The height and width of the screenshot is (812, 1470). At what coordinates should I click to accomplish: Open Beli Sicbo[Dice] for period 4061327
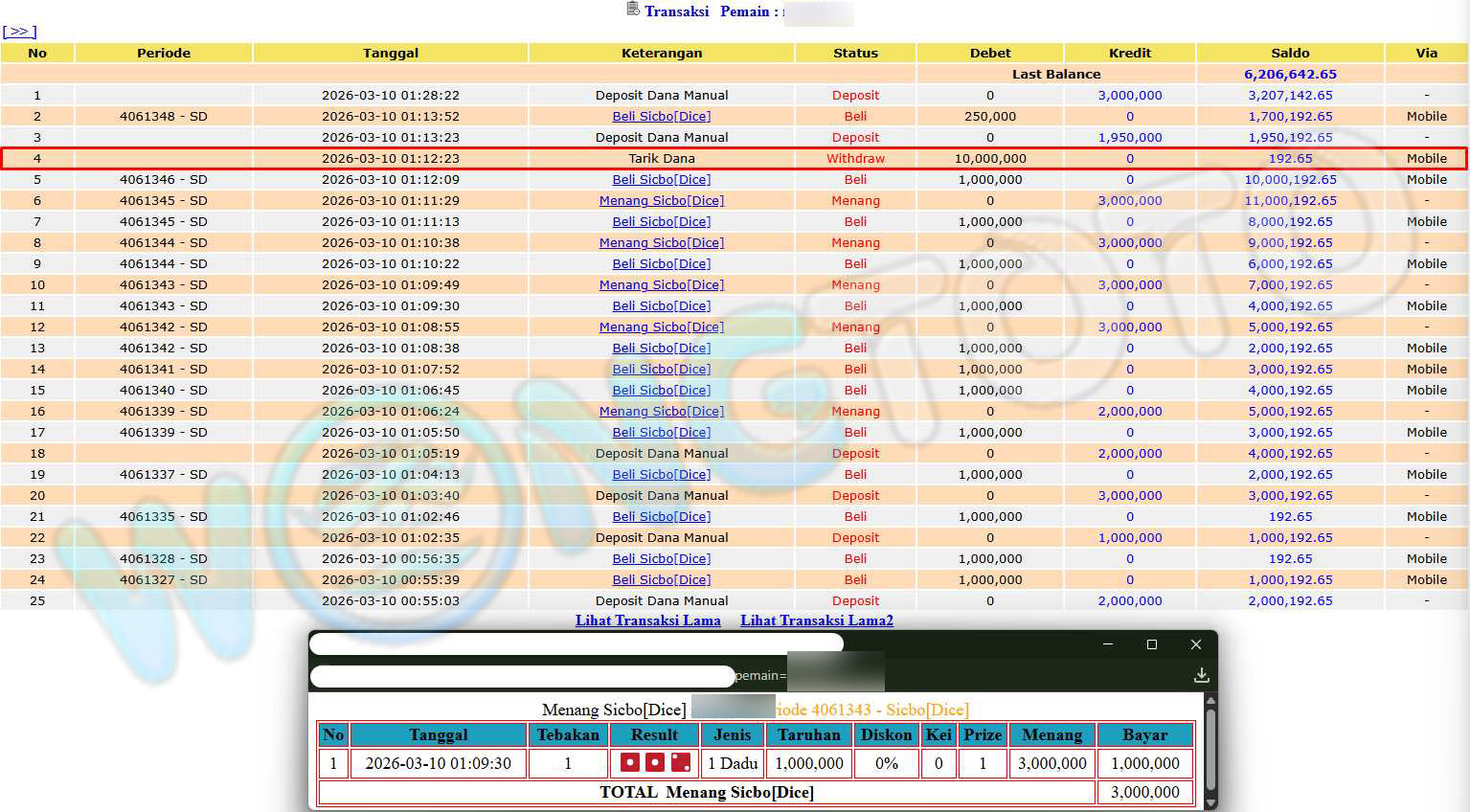coord(661,579)
